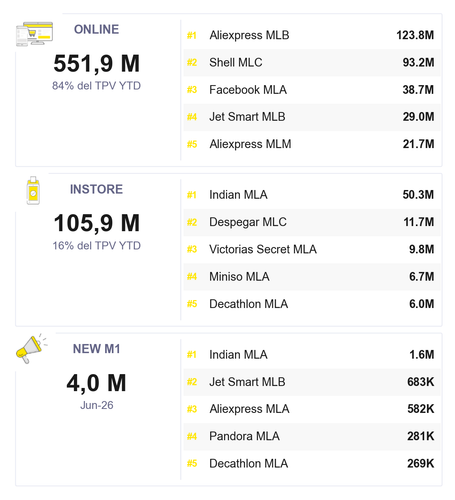Click the 38.7M value

click(418, 90)
